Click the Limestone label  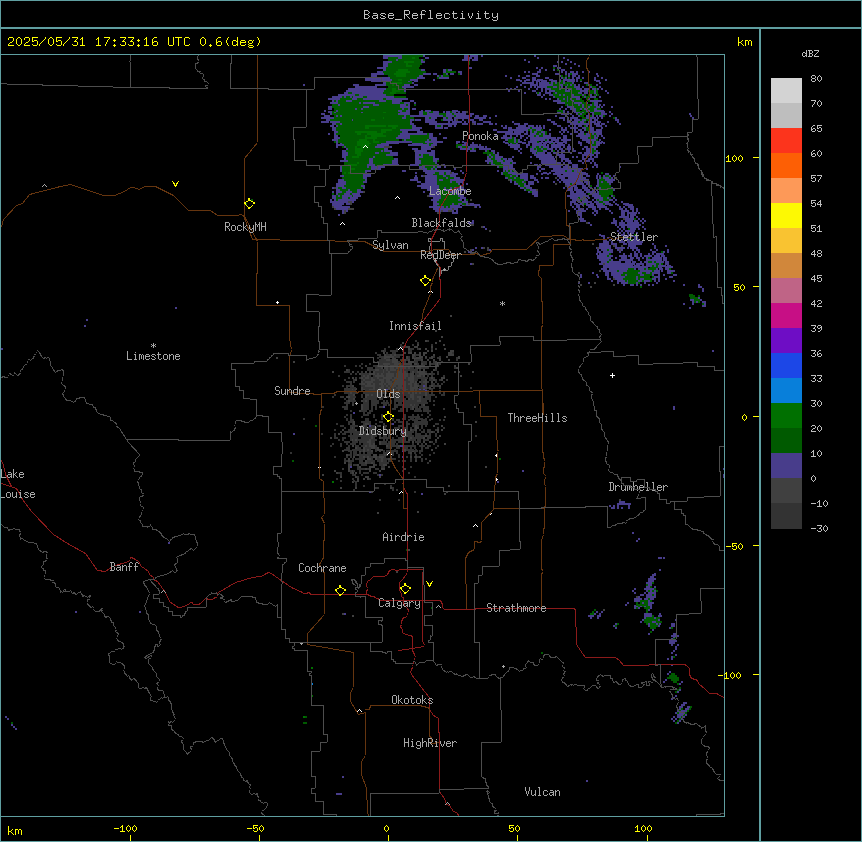(x=153, y=356)
